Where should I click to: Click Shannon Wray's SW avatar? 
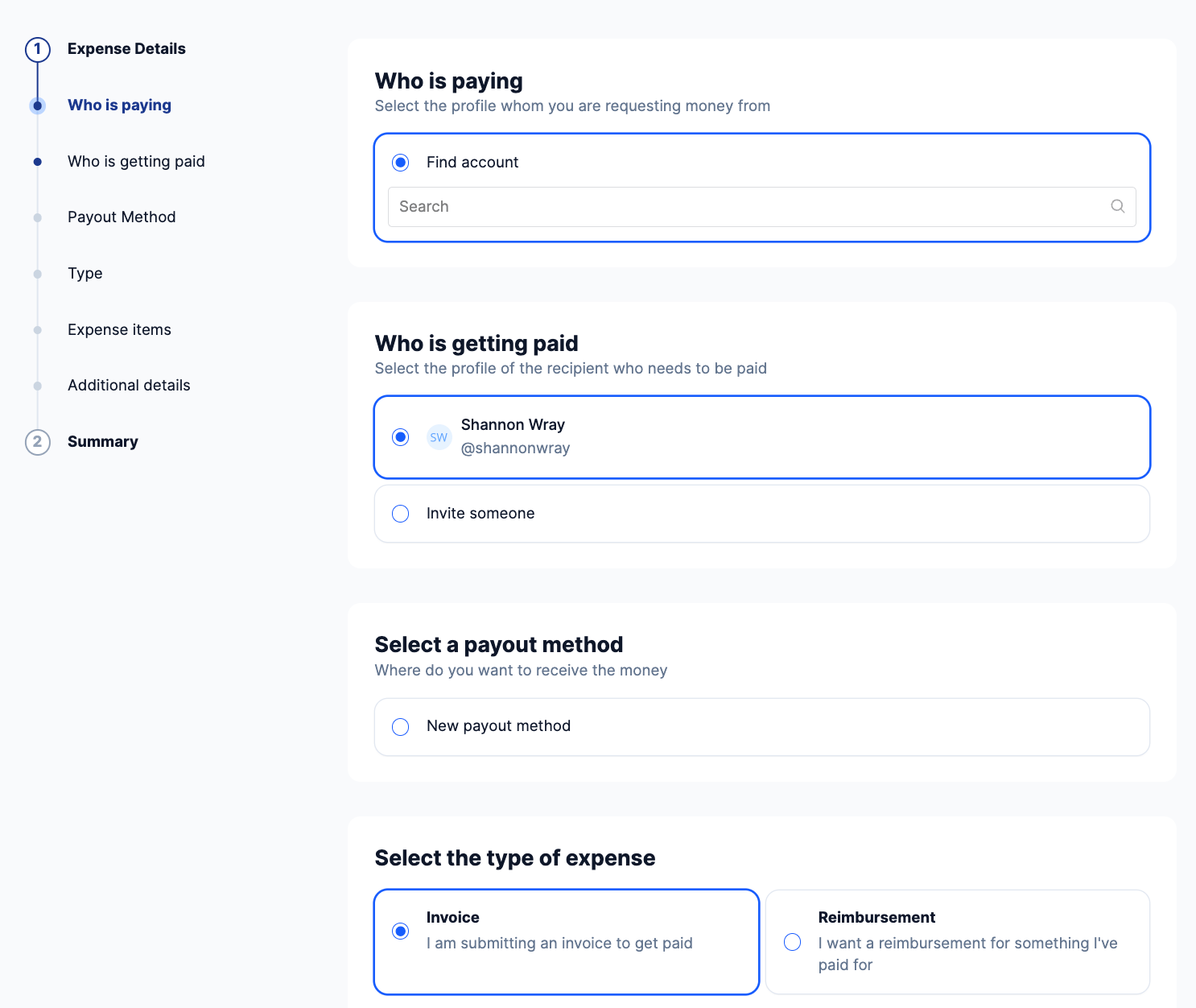[x=439, y=437]
